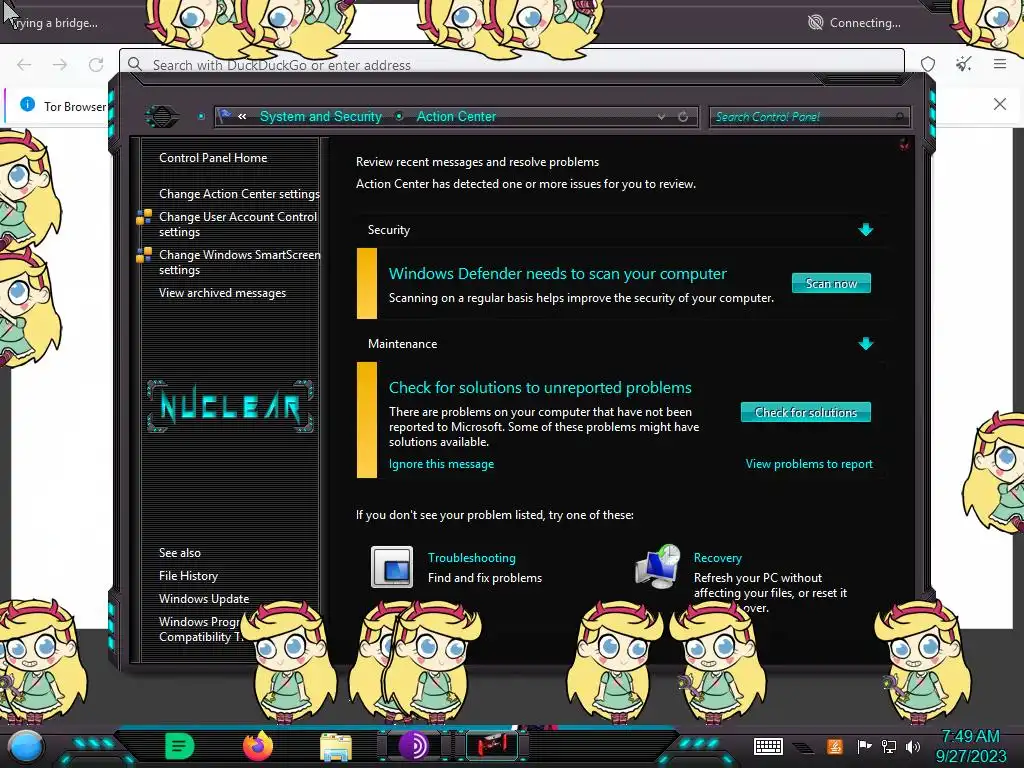Open File History in See also
The height and width of the screenshot is (768, 1024).
pos(188,575)
